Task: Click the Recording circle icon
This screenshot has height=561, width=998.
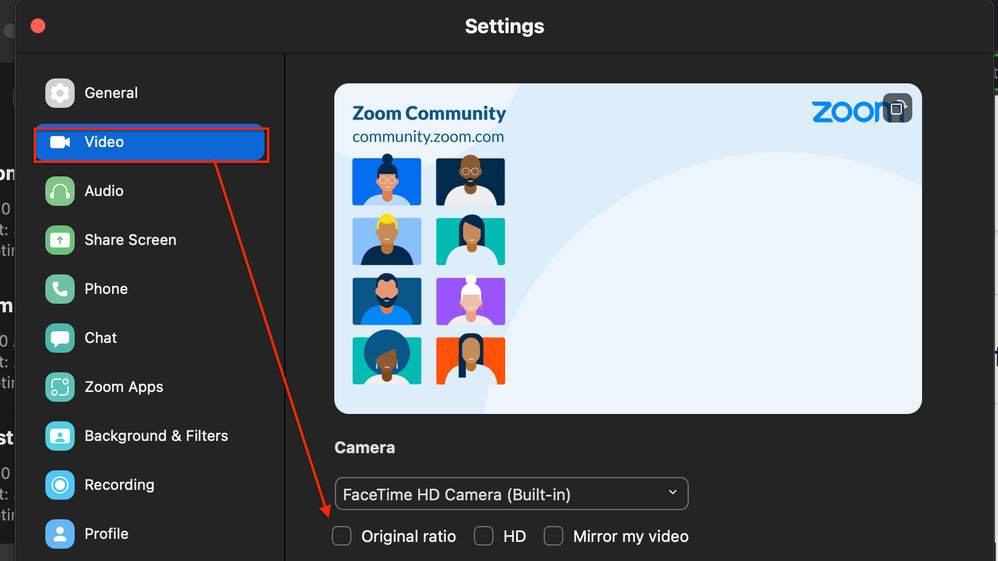Action: tap(60, 485)
